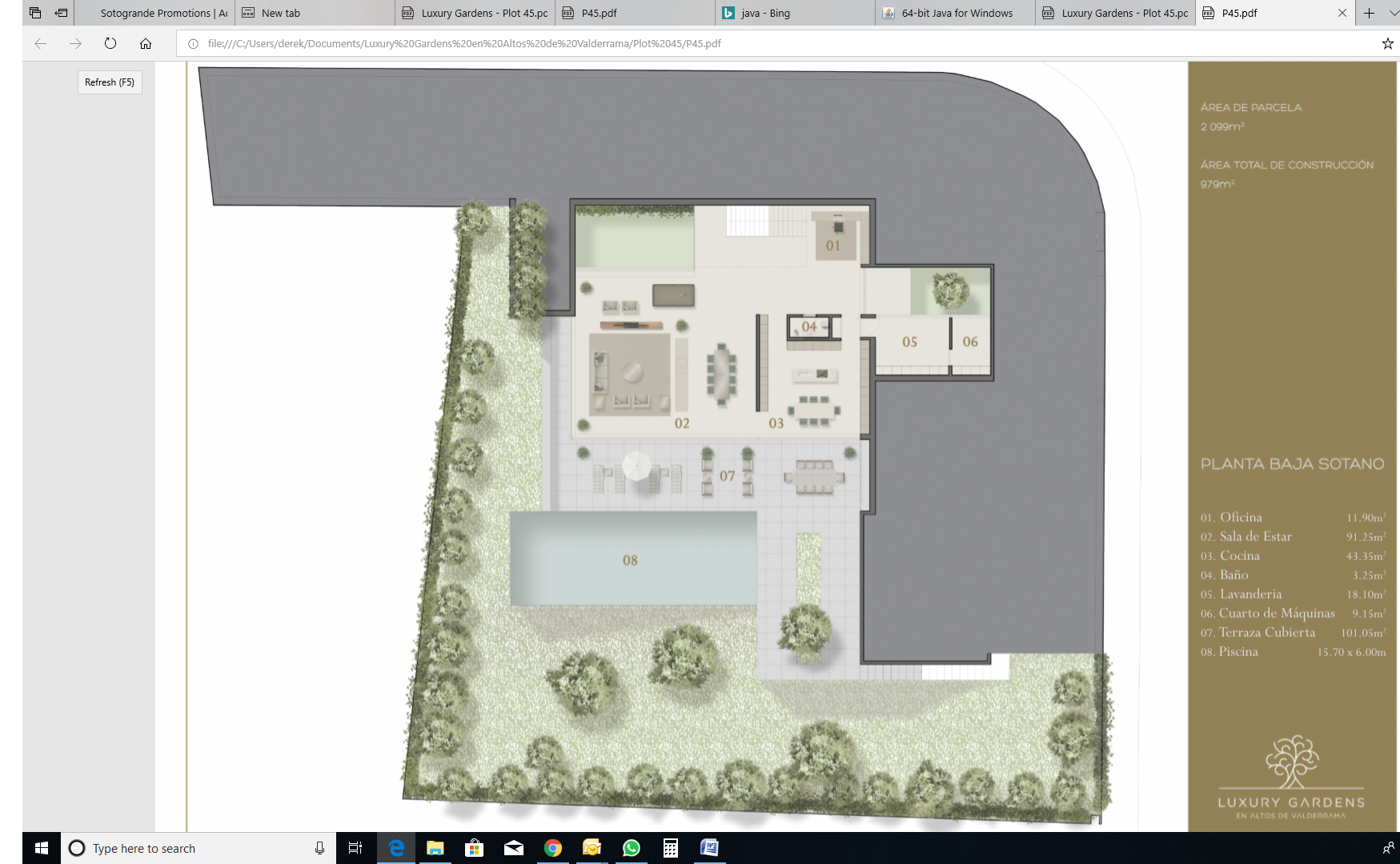
Task: Open a new tab with plus button
Action: pyautogui.click(x=1369, y=13)
